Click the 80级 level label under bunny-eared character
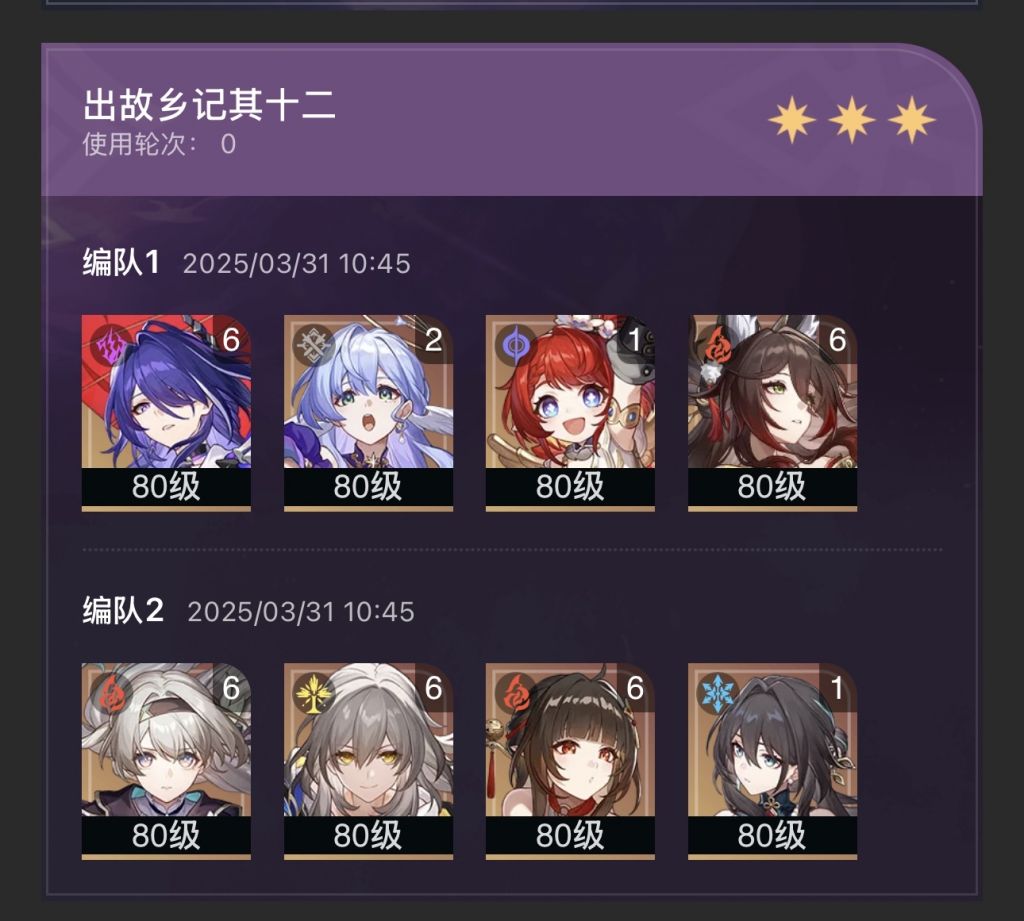The width and height of the screenshot is (1024, 921). [x=773, y=487]
